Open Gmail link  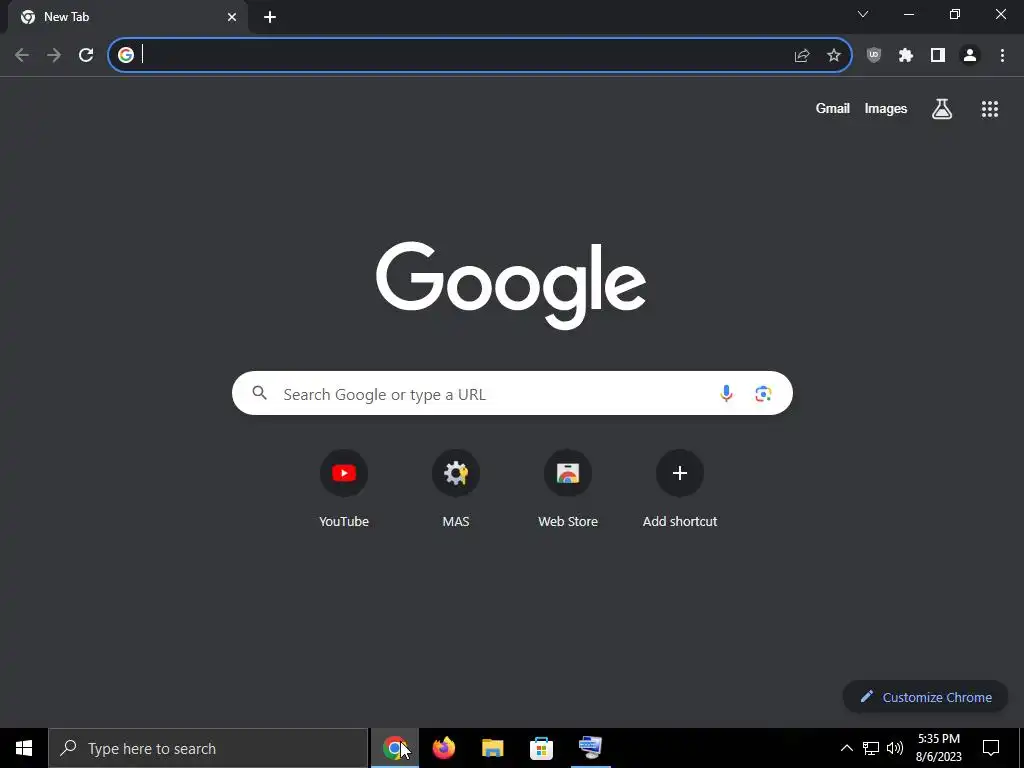tap(833, 109)
